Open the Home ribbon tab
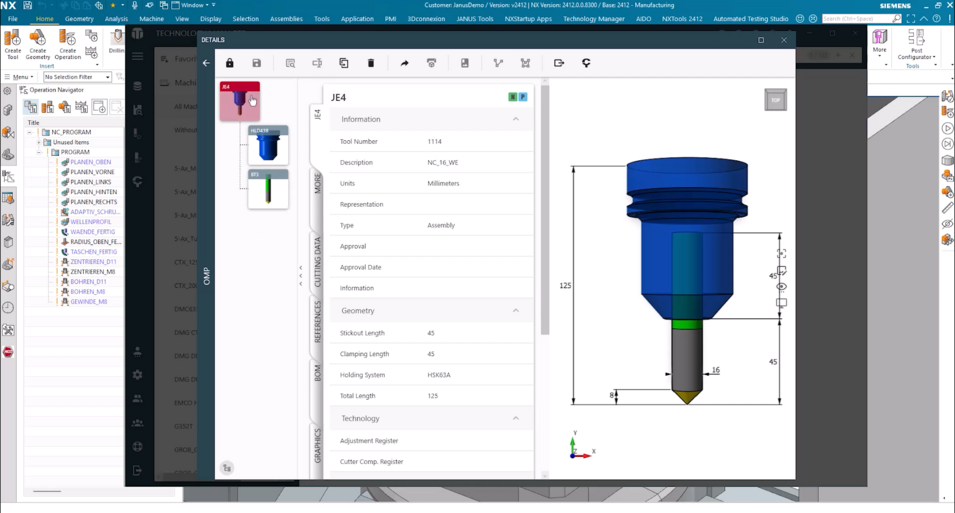 (44, 19)
